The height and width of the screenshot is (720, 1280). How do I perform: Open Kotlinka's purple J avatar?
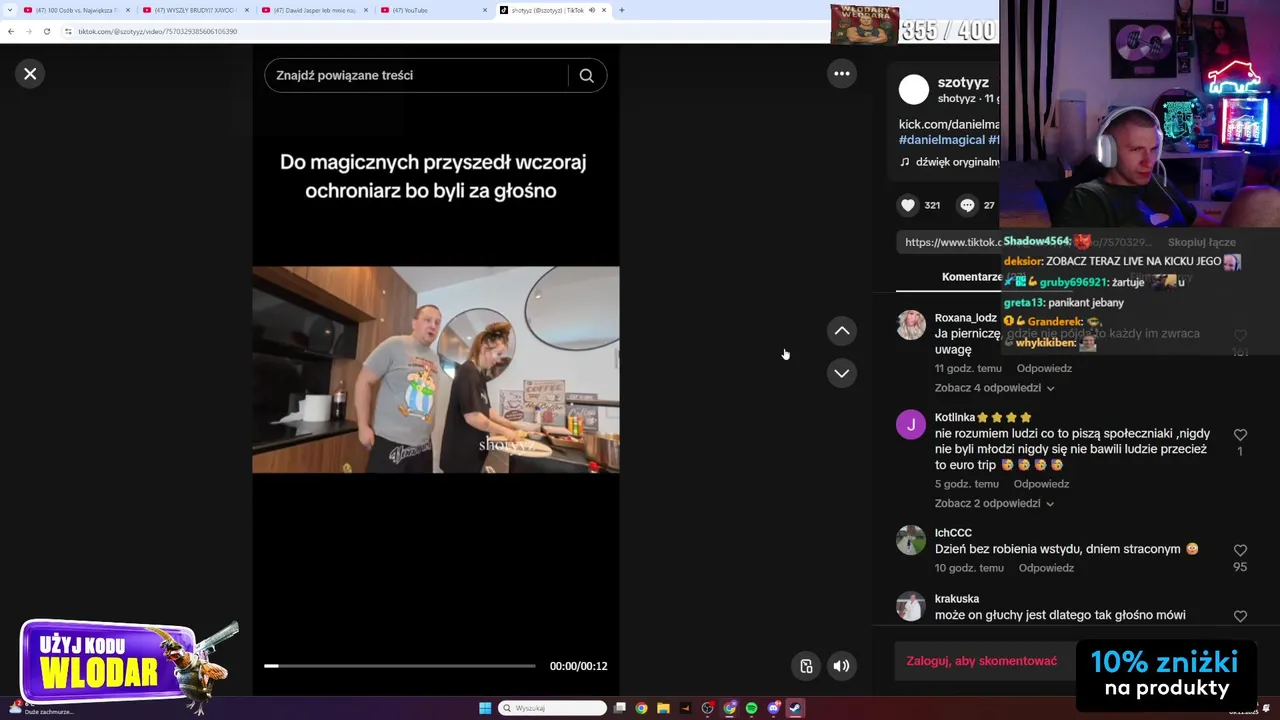pyautogui.click(x=911, y=425)
